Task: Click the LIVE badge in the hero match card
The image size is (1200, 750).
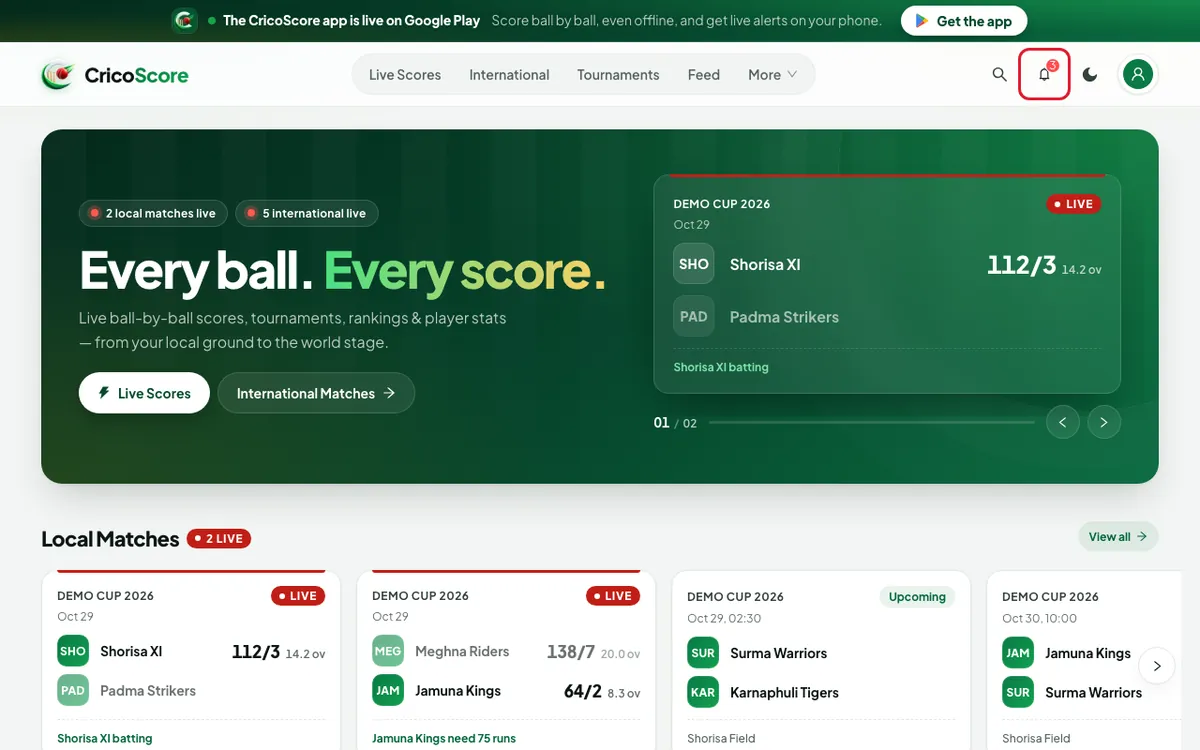Action: (x=1074, y=204)
